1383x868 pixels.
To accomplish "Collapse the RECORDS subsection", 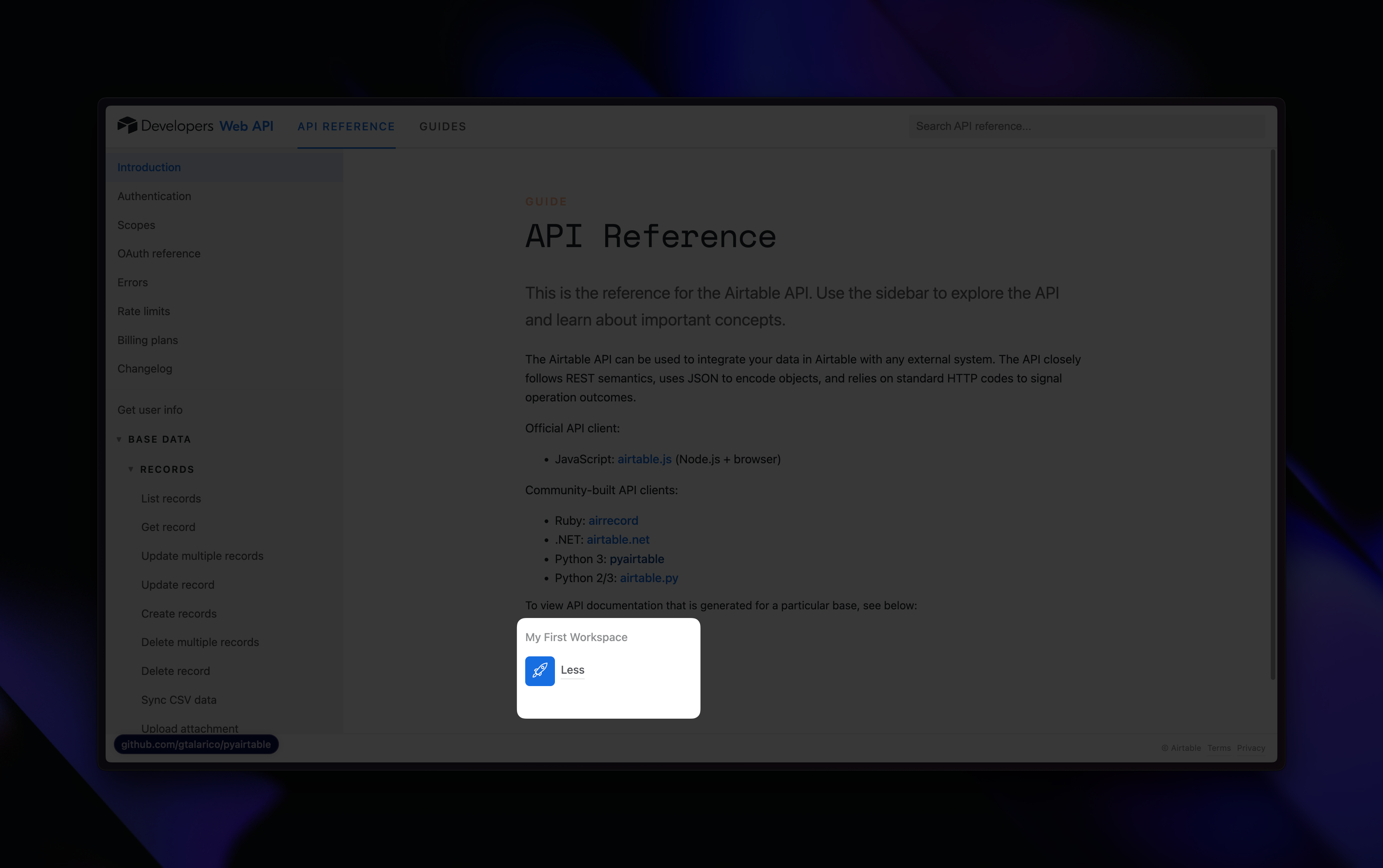I will pos(131,469).
